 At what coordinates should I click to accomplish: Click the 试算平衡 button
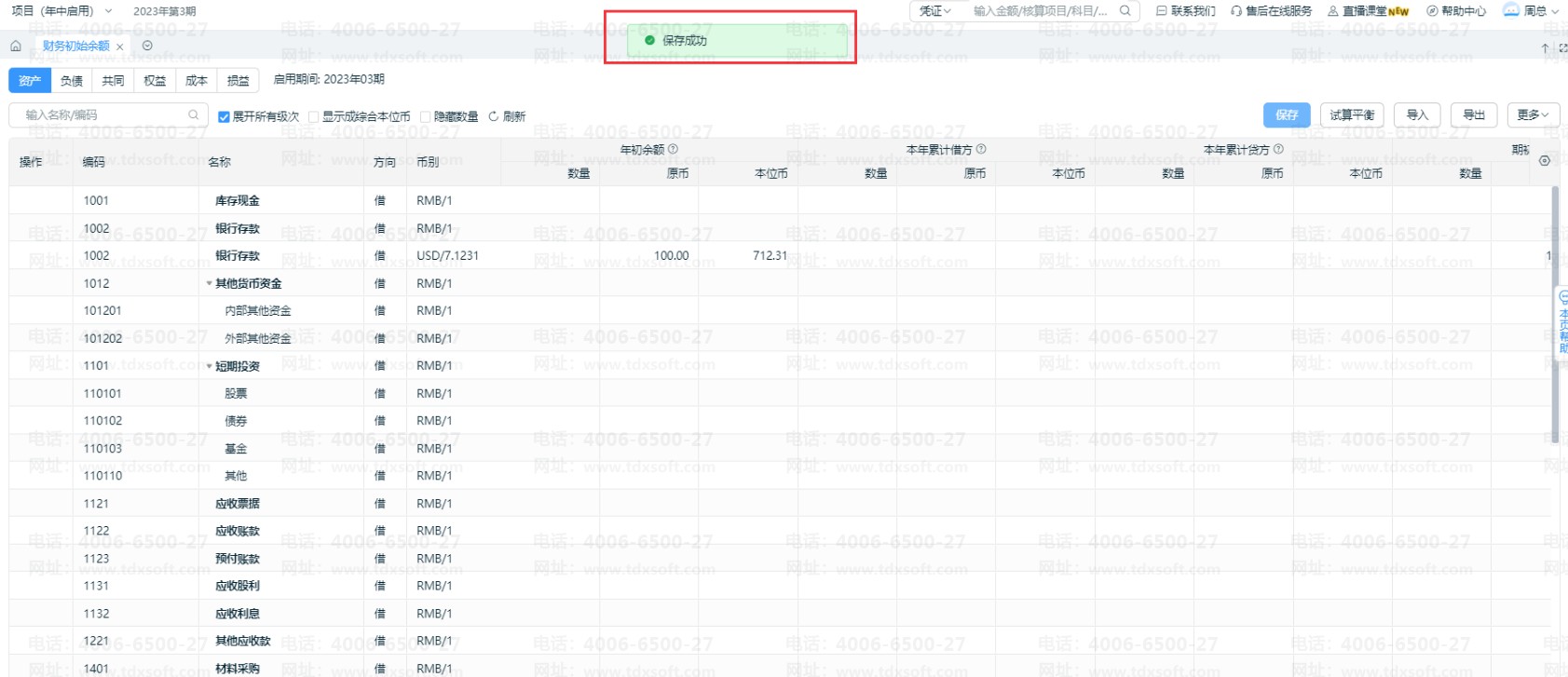point(1352,115)
